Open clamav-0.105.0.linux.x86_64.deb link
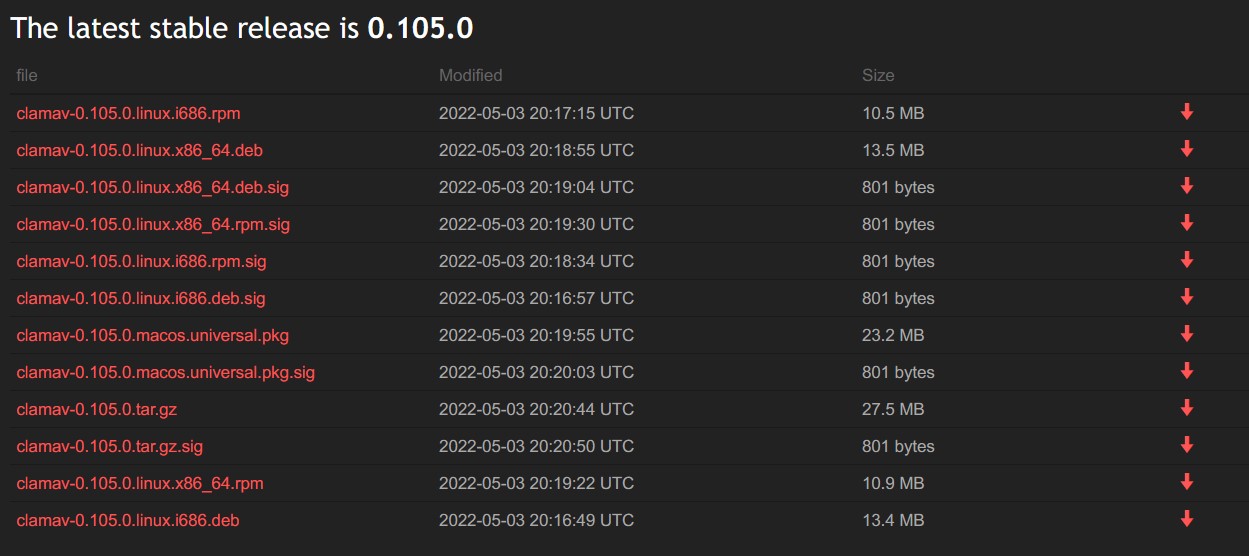1249x556 pixels. click(140, 150)
